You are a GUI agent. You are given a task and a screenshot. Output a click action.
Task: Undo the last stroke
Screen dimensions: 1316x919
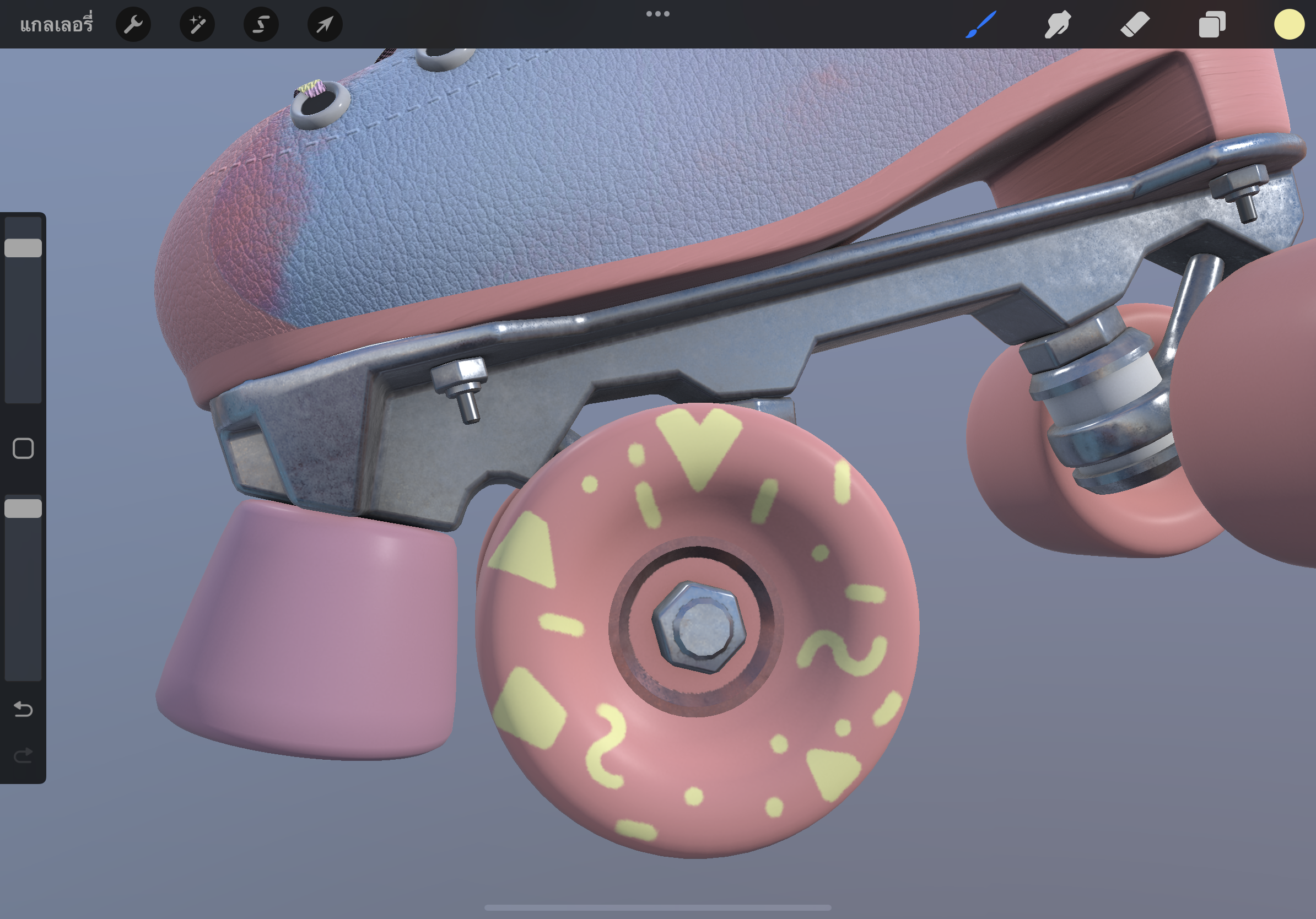(x=23, y=709)
